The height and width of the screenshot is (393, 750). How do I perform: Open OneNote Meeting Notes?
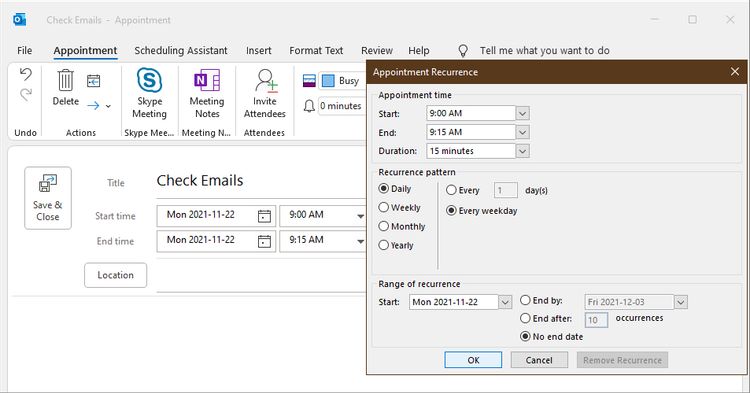(207, 79)
